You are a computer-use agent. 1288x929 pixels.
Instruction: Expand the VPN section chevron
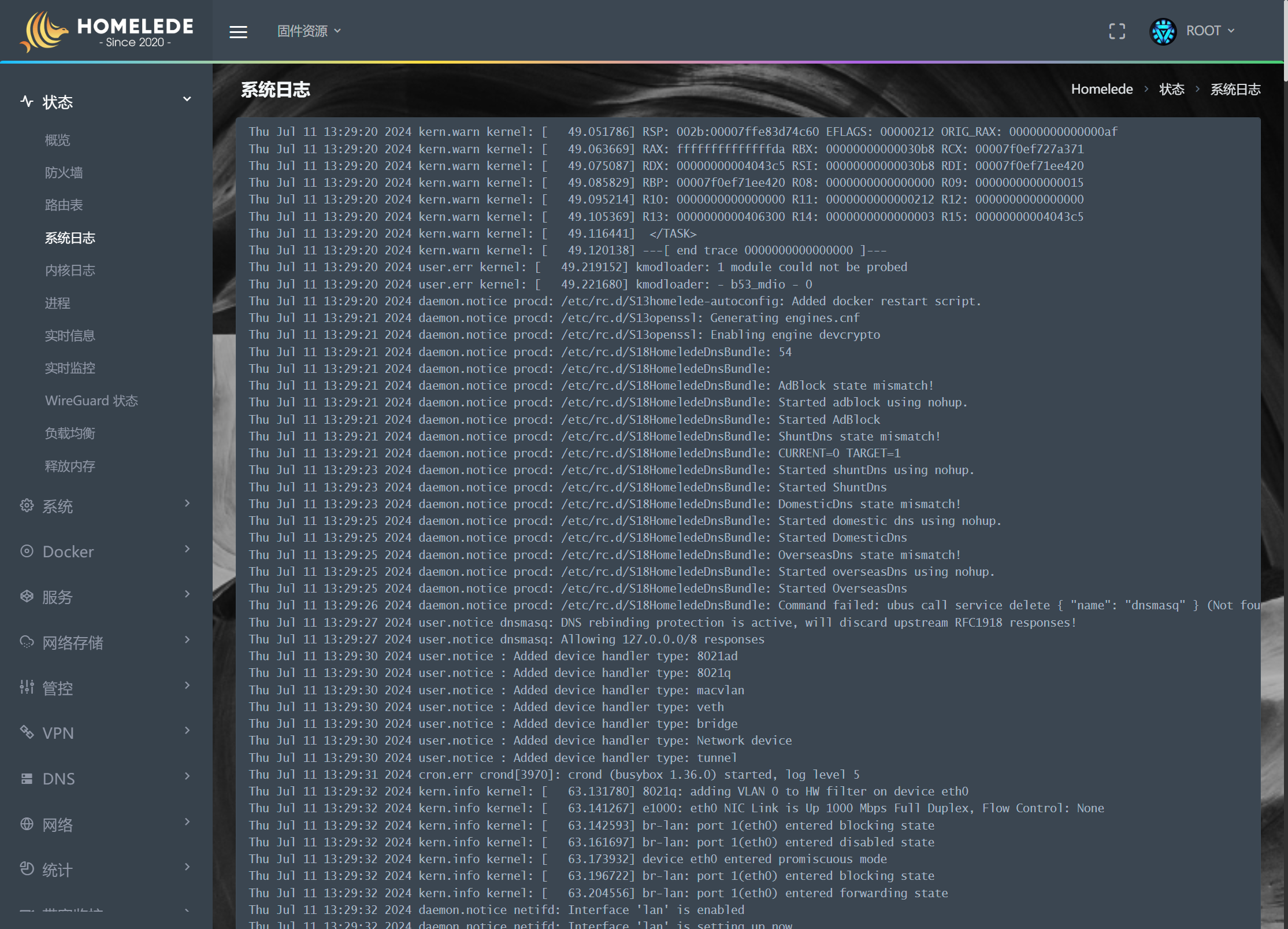point(187,731)
